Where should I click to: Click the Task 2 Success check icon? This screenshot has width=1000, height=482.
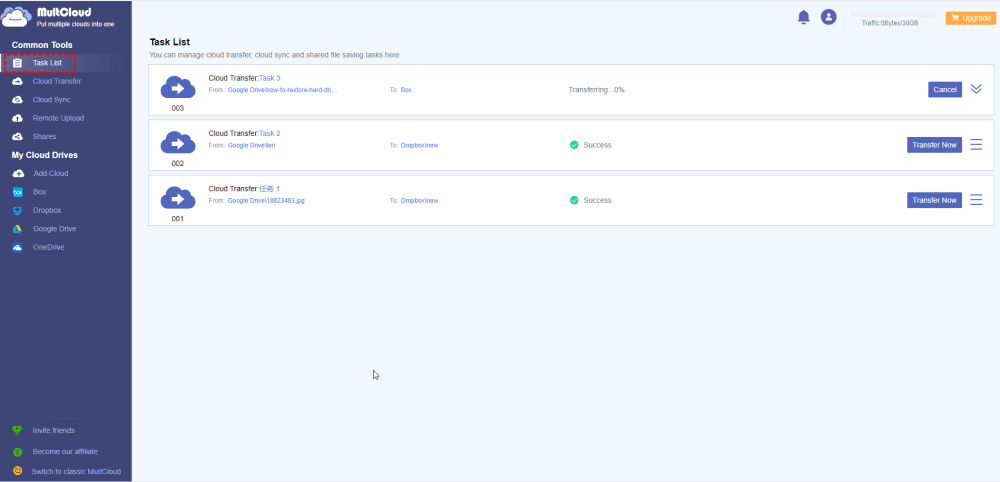pyautogui.click(x=574, y=145)
